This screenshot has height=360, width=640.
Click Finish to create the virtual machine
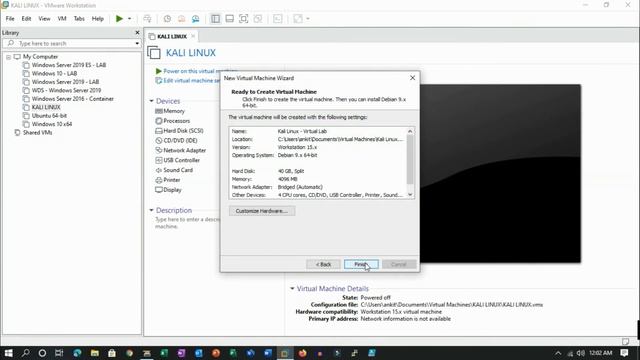361,264
